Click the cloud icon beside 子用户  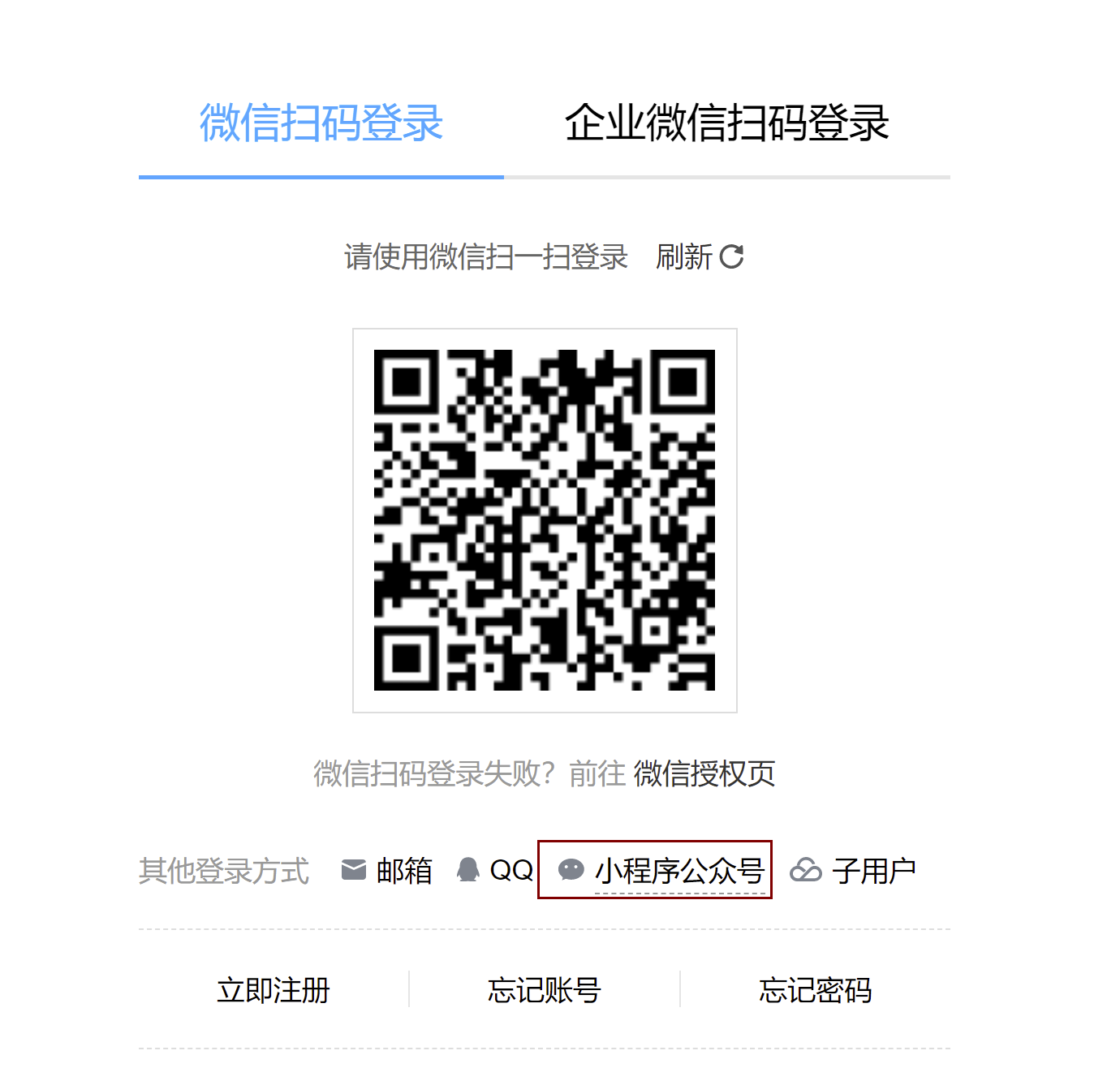806,870
